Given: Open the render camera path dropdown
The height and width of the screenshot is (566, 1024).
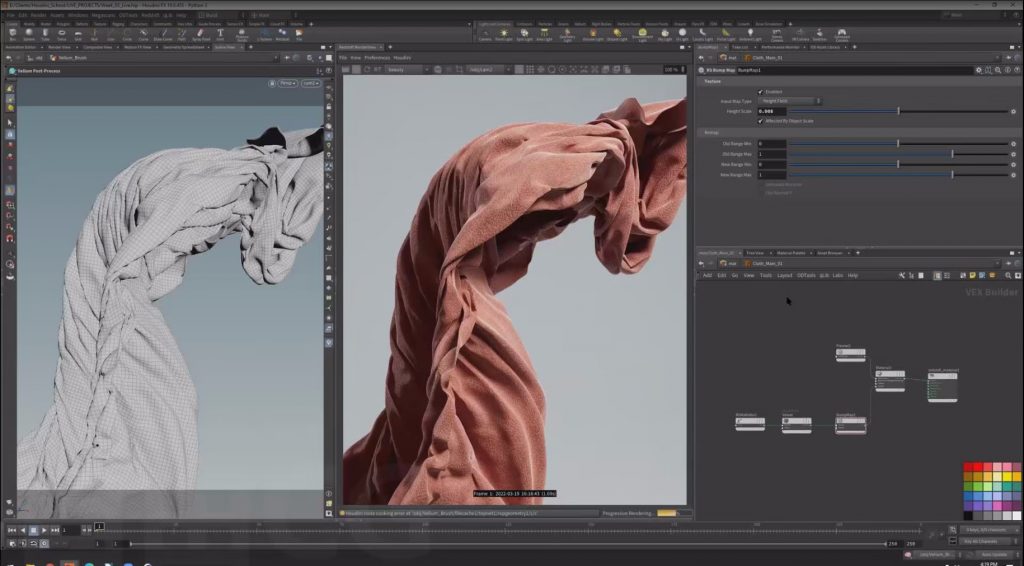Looking at the screenshot, I should pos(489,69).
